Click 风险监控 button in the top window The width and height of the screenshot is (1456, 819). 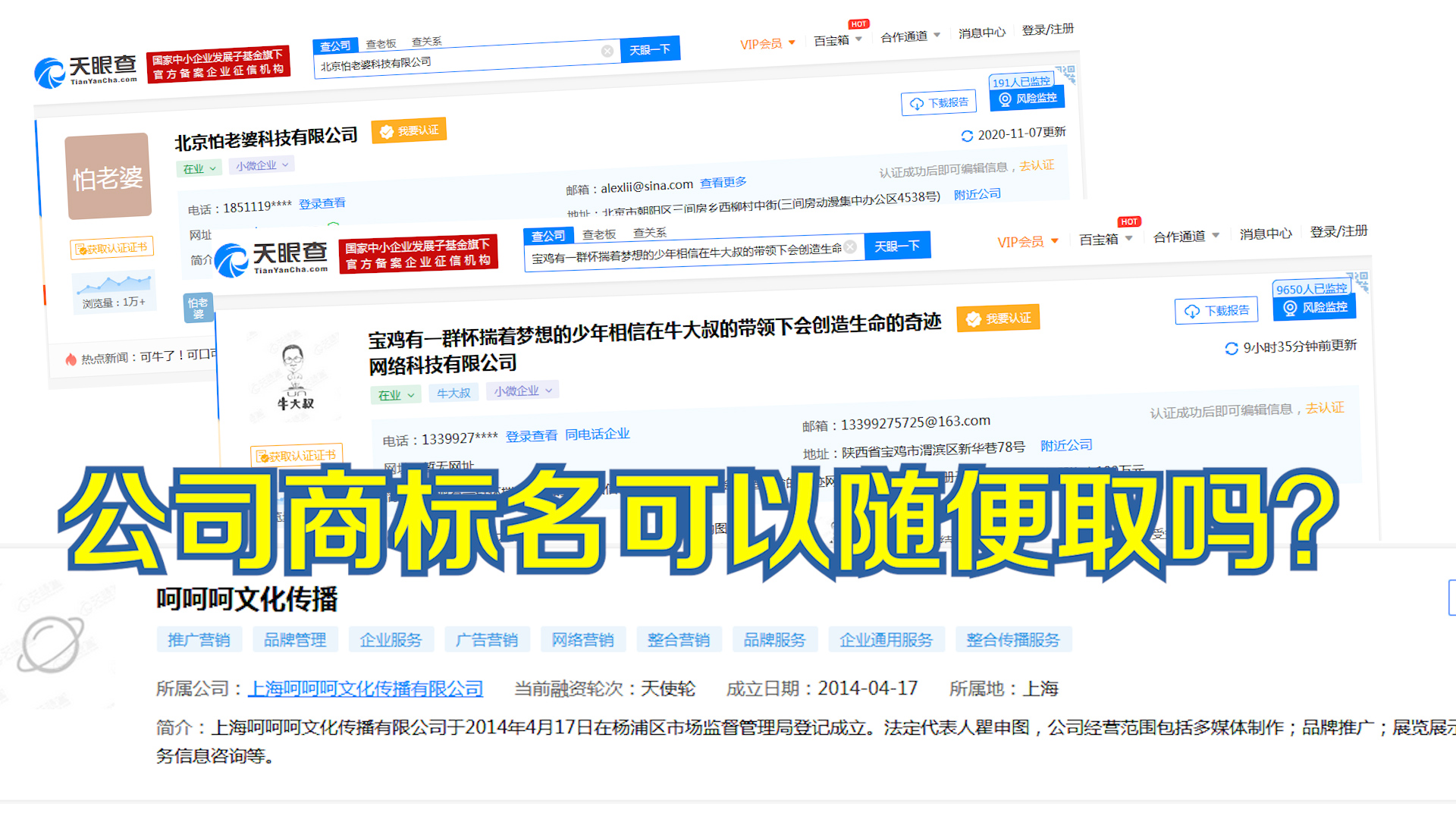1028,99
